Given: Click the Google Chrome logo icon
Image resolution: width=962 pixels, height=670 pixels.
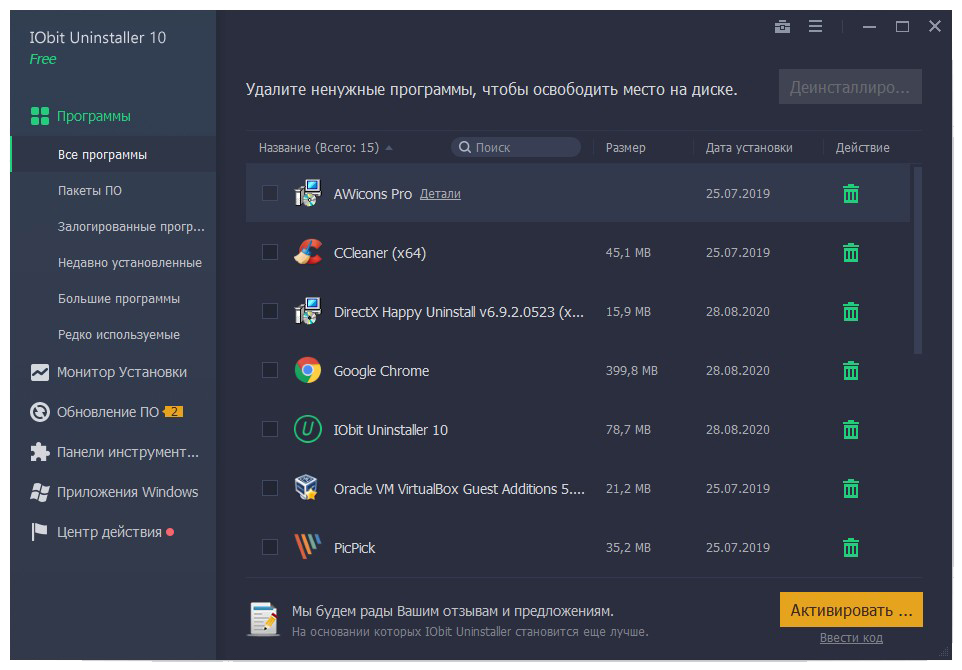Looking at the screenshot, I should 307,370.
